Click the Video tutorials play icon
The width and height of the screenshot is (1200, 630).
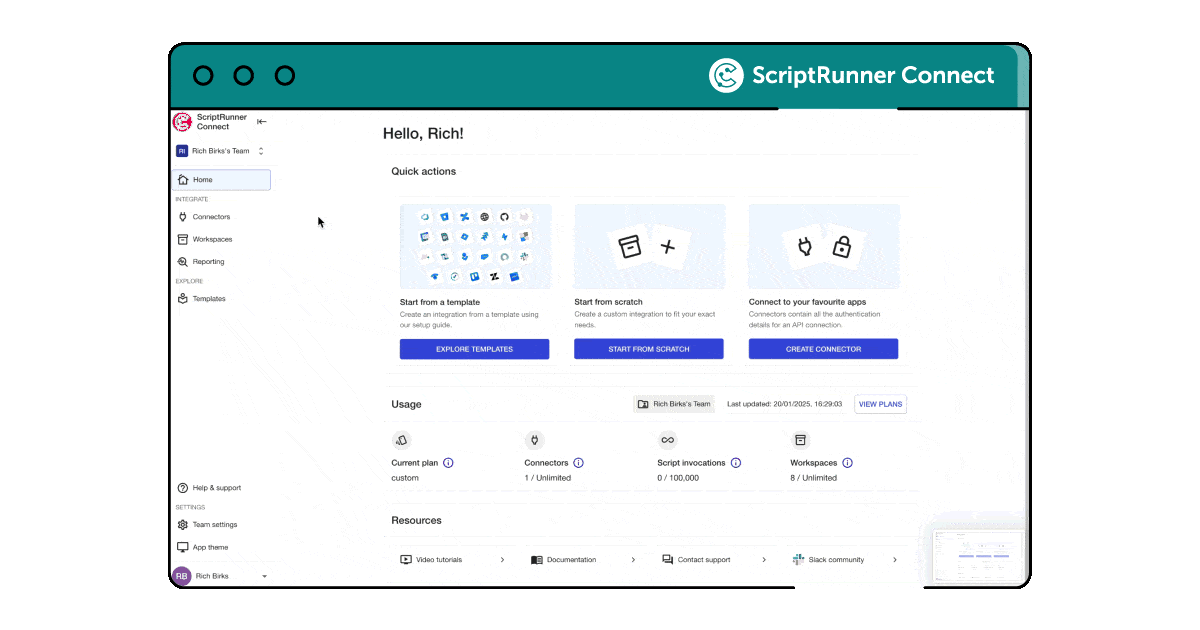pos(406,560)
